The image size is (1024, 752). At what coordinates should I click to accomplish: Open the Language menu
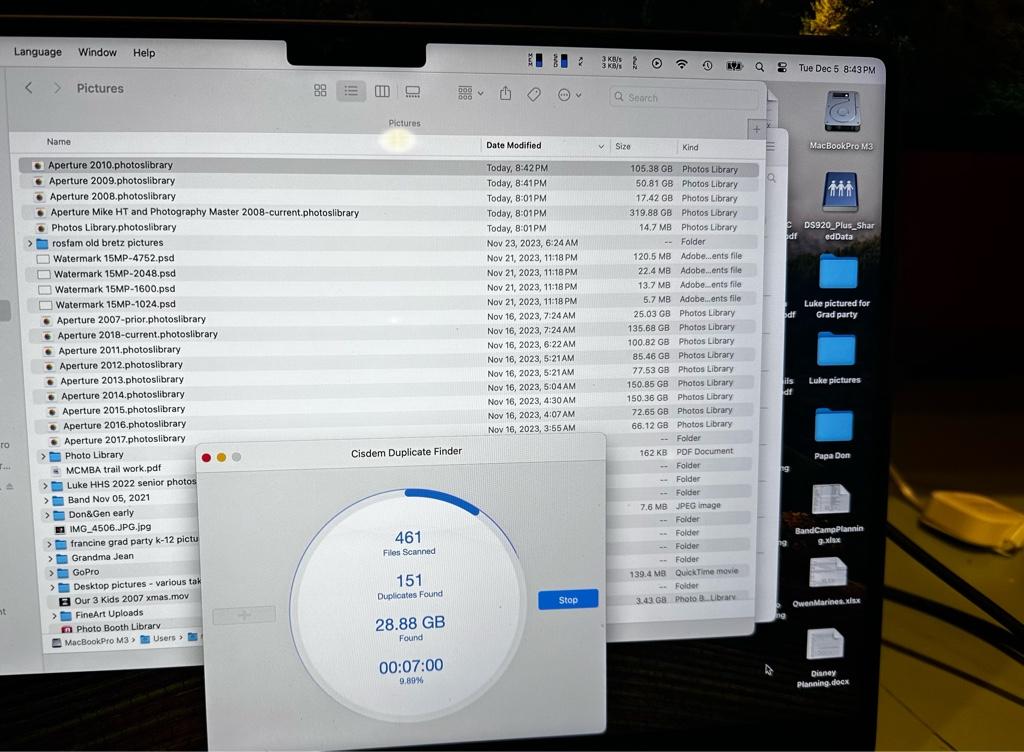pos(38,52)
